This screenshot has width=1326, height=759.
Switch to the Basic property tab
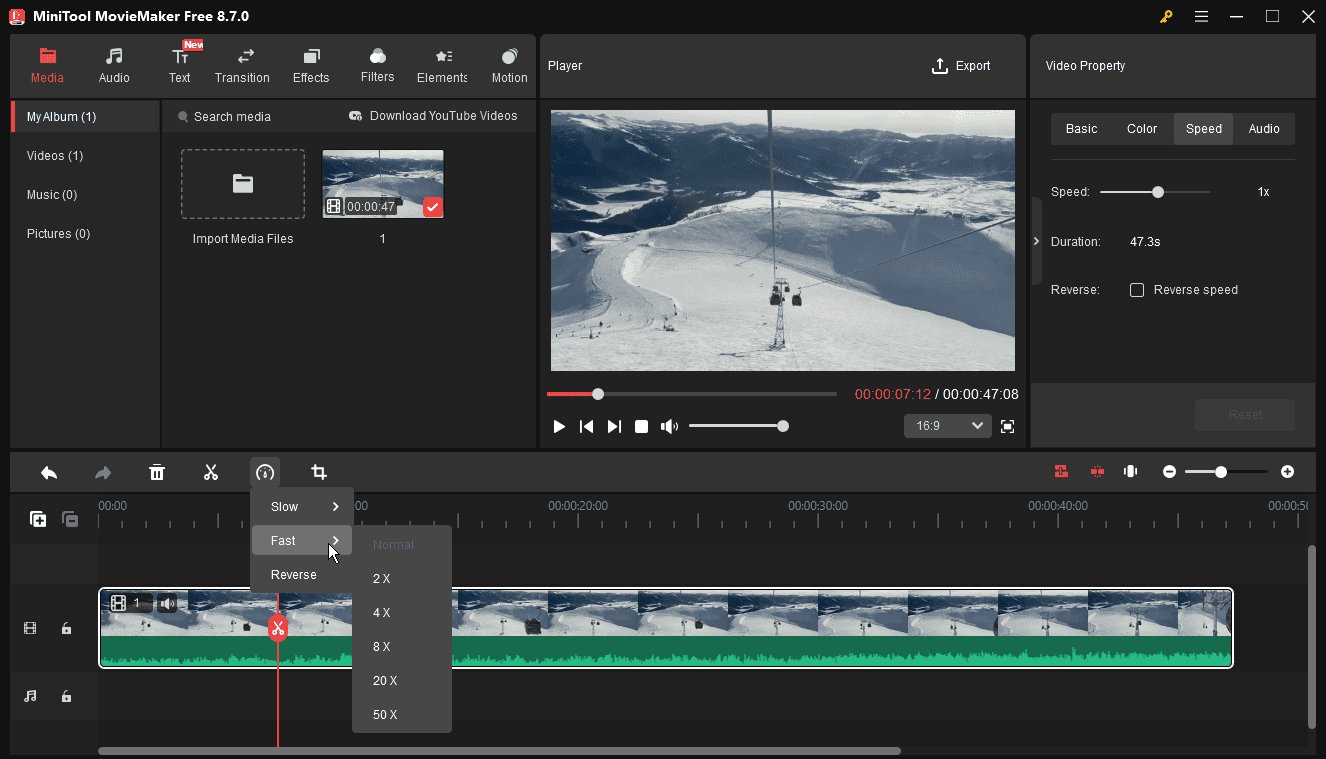(x=1081, y=129)
